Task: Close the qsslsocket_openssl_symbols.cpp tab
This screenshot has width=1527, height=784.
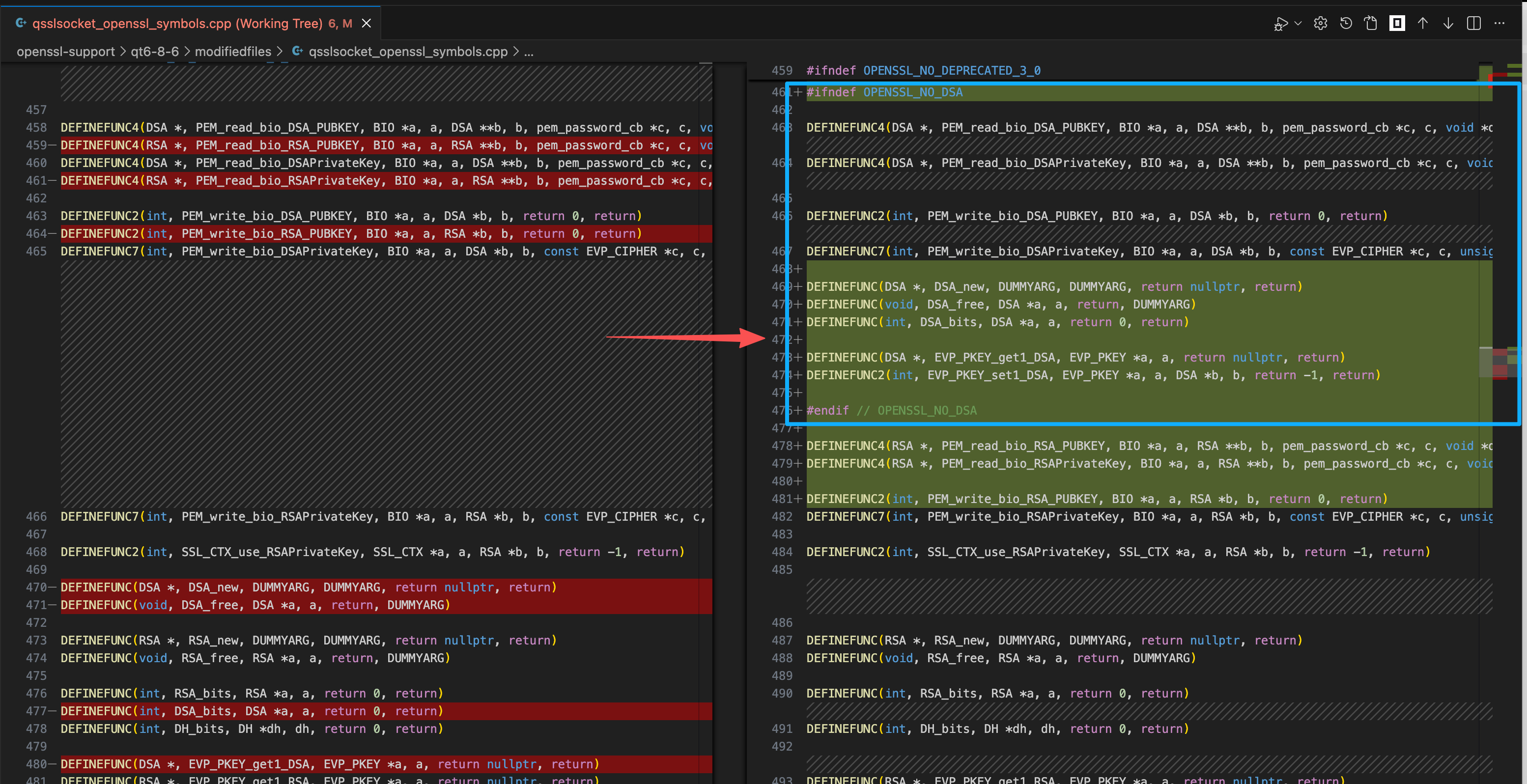Action: 367,24
